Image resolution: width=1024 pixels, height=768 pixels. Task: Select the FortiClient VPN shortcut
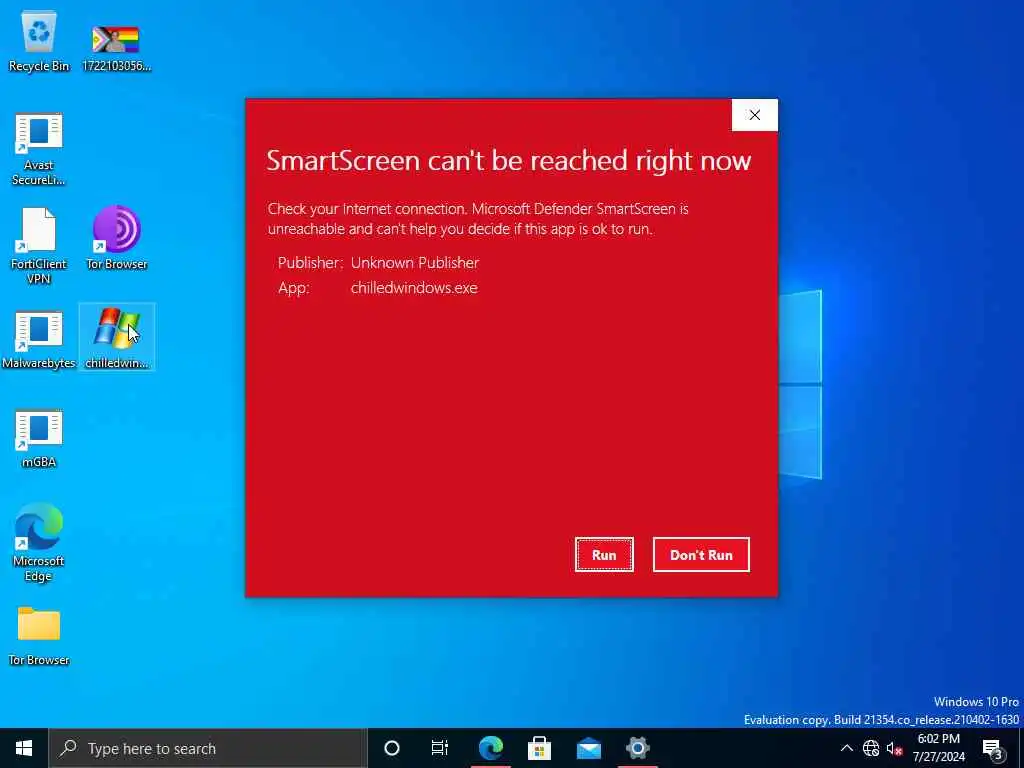coord(39,246)
